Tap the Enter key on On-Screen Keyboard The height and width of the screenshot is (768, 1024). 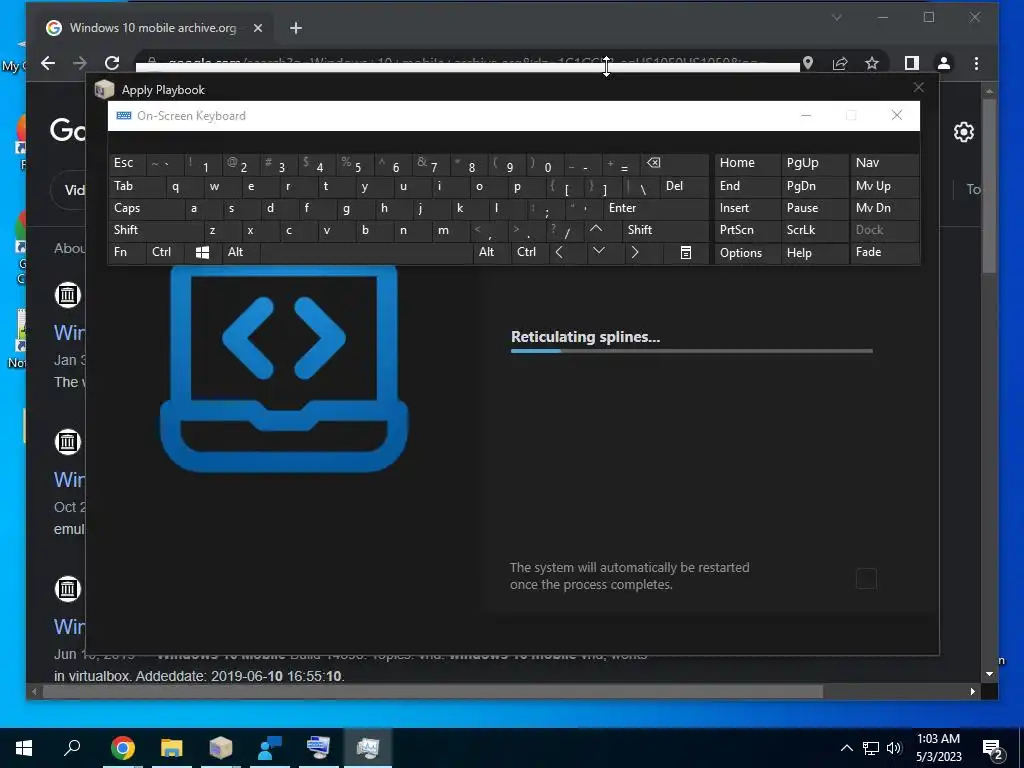tap(656, 208)
